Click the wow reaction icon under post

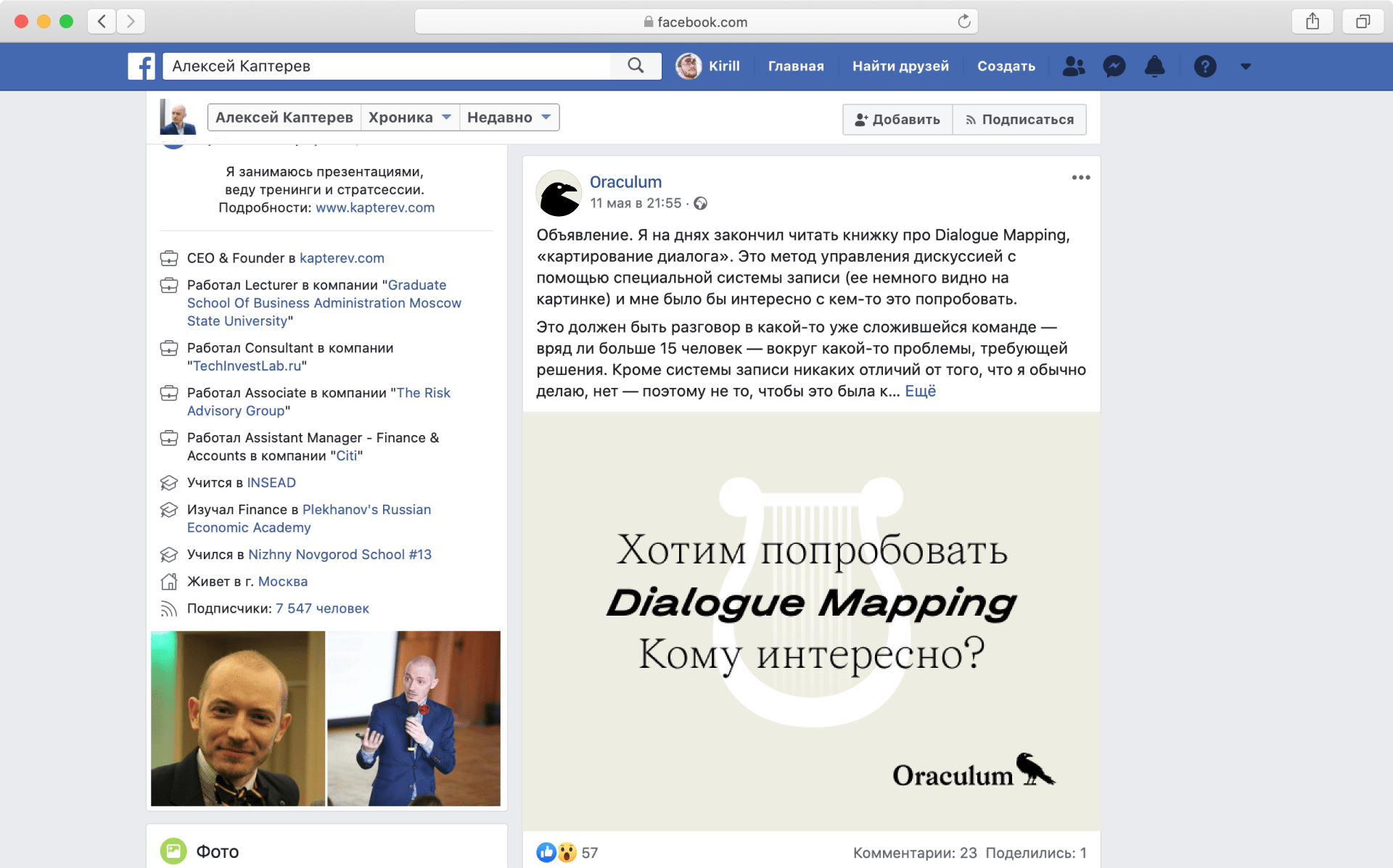(567, 852)
